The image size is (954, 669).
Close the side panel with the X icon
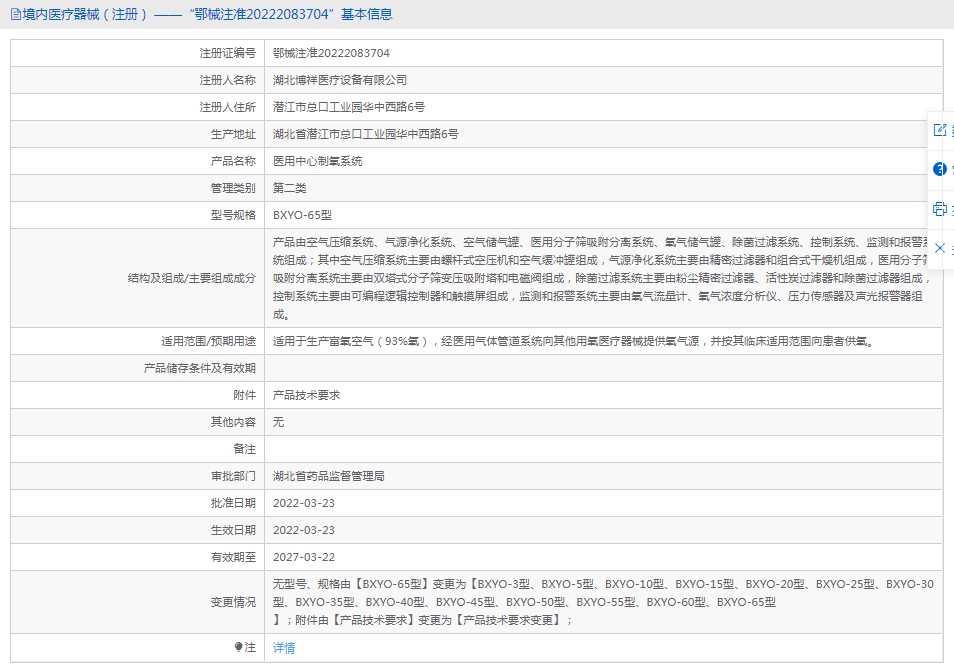pos(940,248)
